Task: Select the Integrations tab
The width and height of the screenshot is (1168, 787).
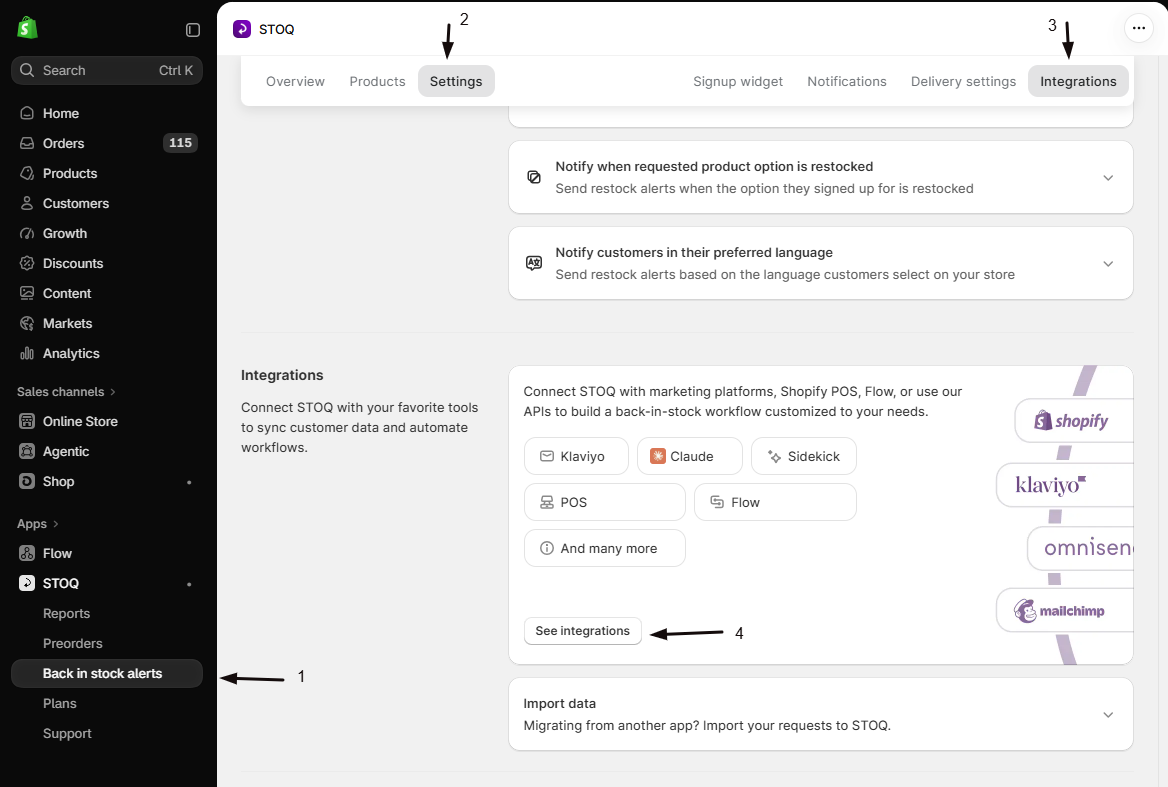Action: pos(1078,81)
